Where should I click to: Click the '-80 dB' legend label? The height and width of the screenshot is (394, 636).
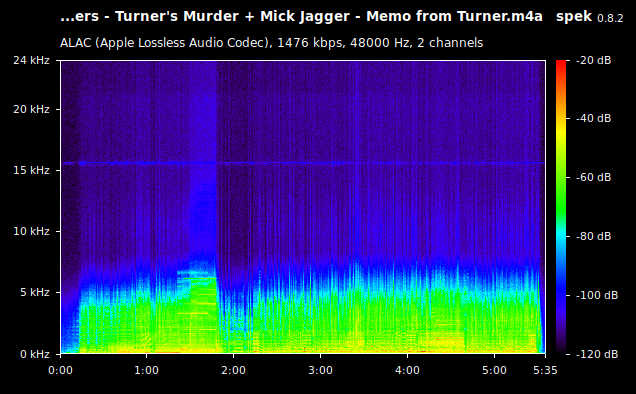point(593,236)
